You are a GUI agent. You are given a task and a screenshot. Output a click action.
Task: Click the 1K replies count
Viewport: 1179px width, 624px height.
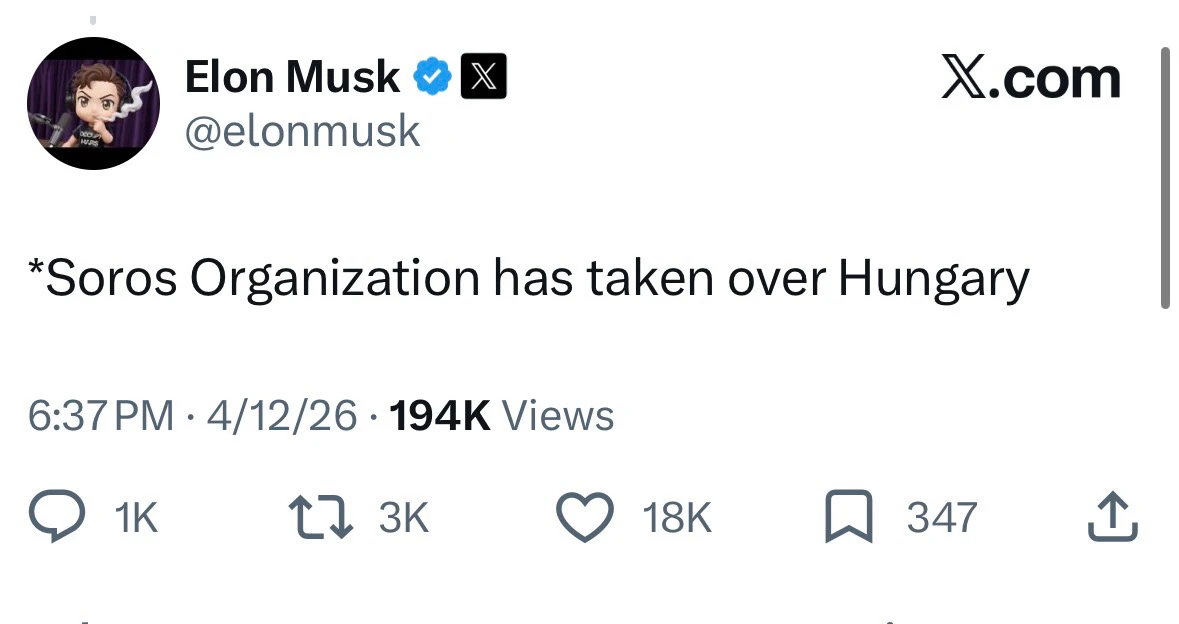(136, 518)
